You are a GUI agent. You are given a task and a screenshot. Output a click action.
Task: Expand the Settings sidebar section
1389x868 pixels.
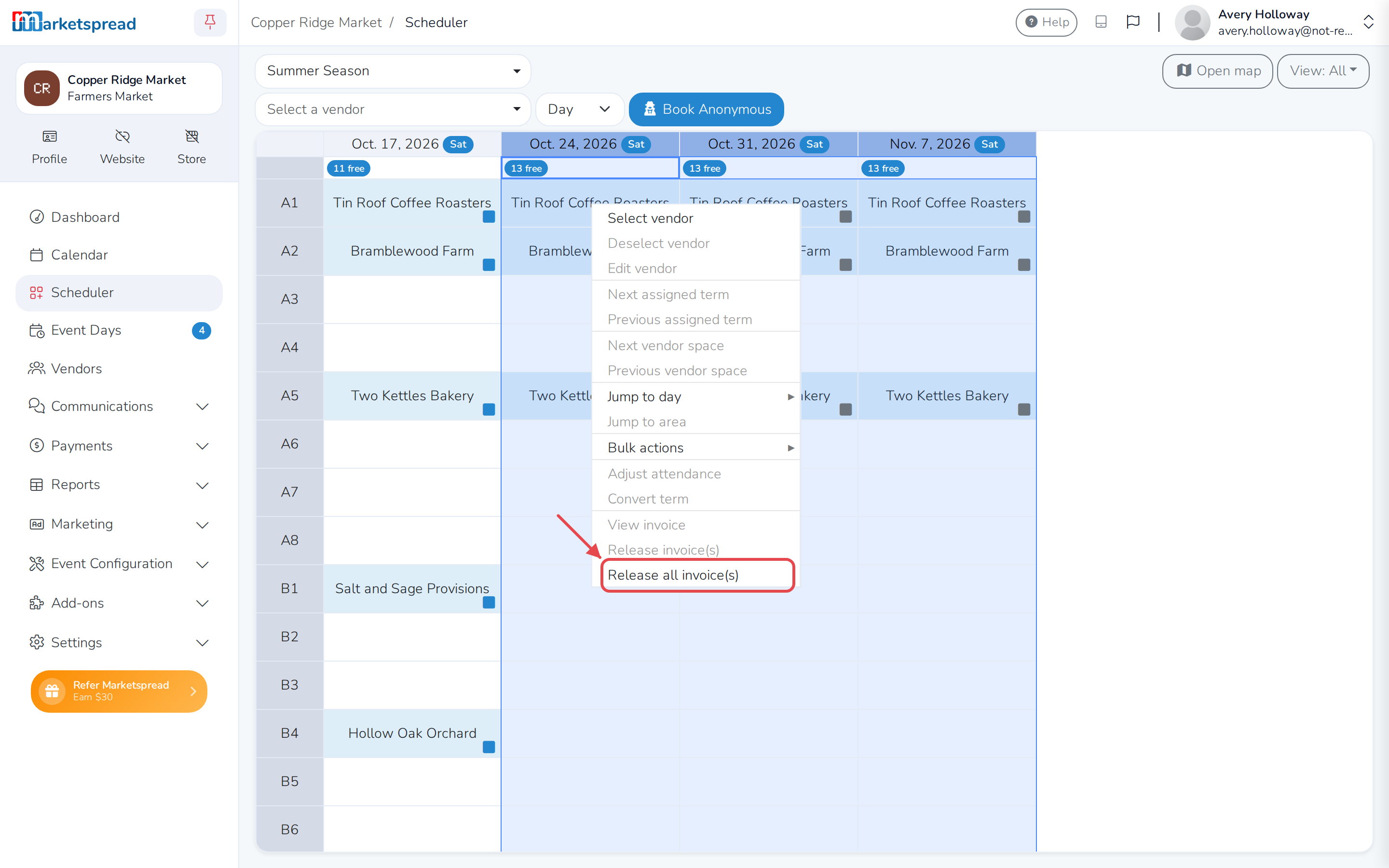click(x=119, y=642)
